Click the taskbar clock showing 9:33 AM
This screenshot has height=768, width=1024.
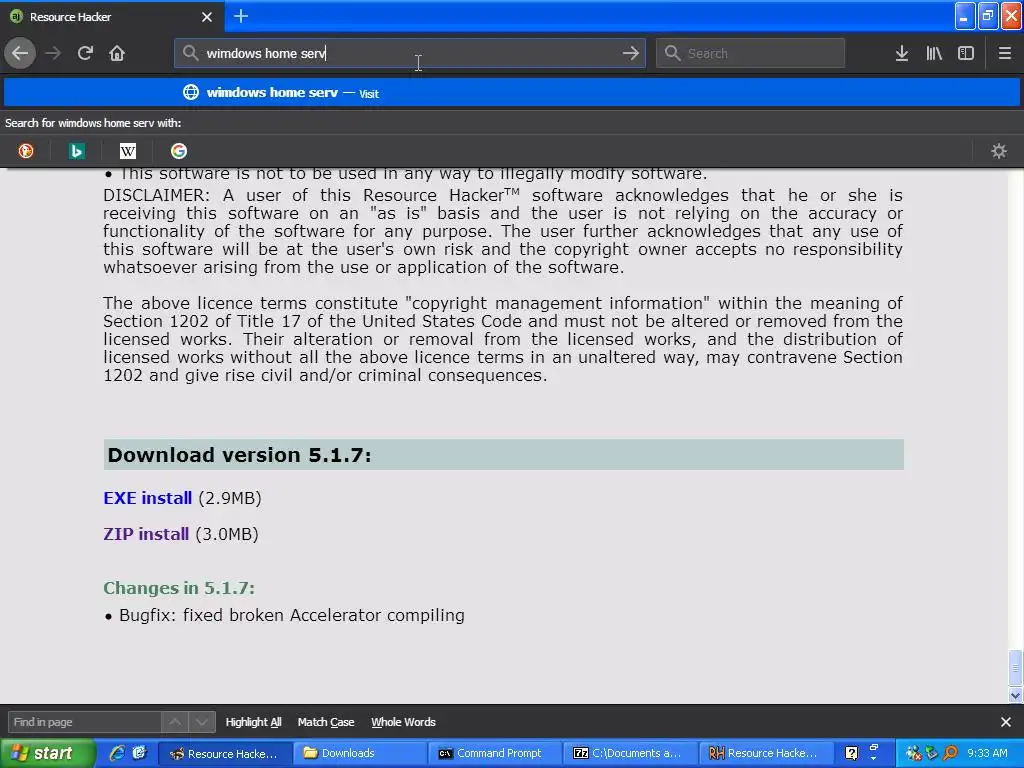tap(987, 754)
